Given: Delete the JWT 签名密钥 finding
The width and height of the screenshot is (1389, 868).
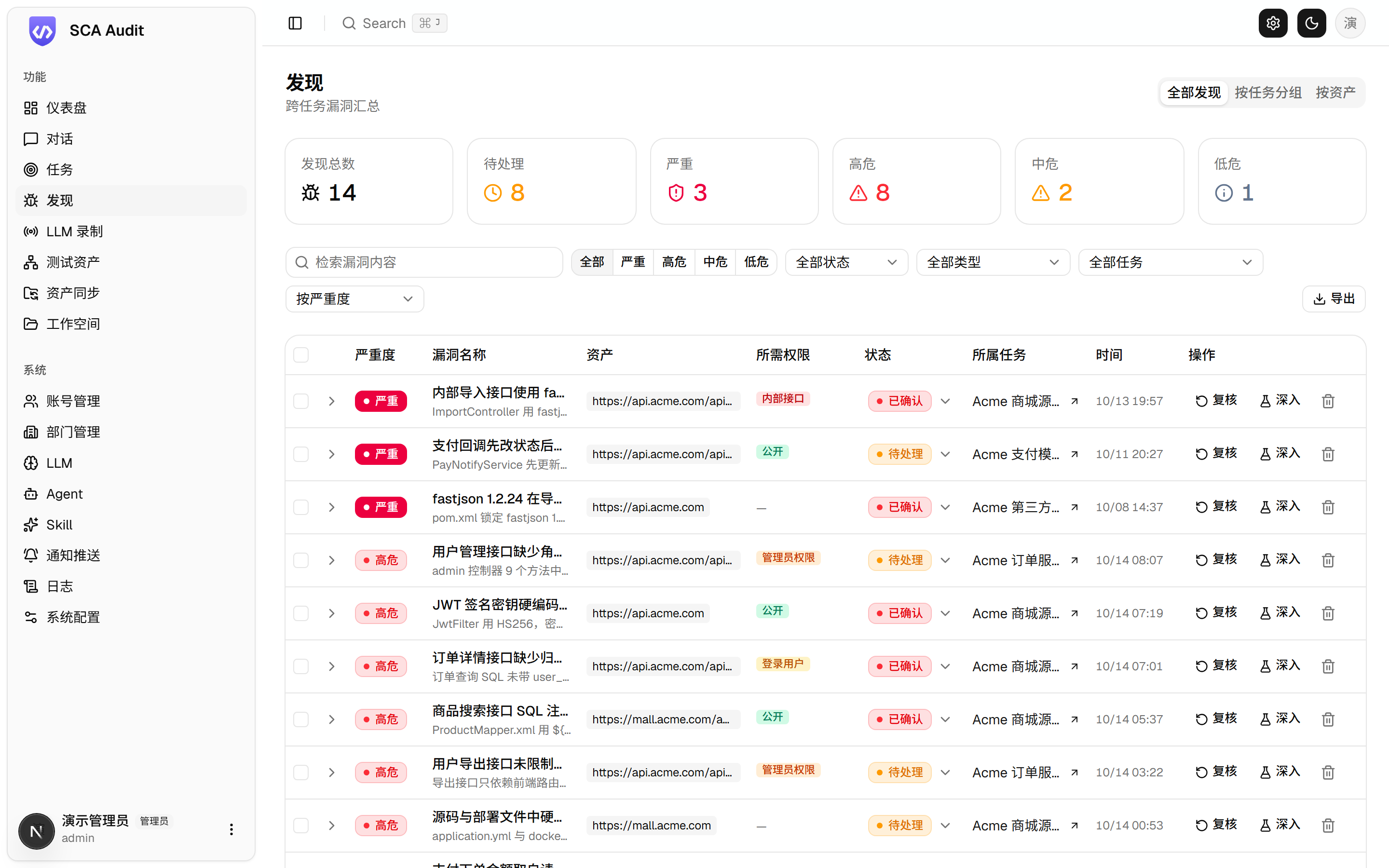Looking at the screenshot, I should (x=1328, y=613).
